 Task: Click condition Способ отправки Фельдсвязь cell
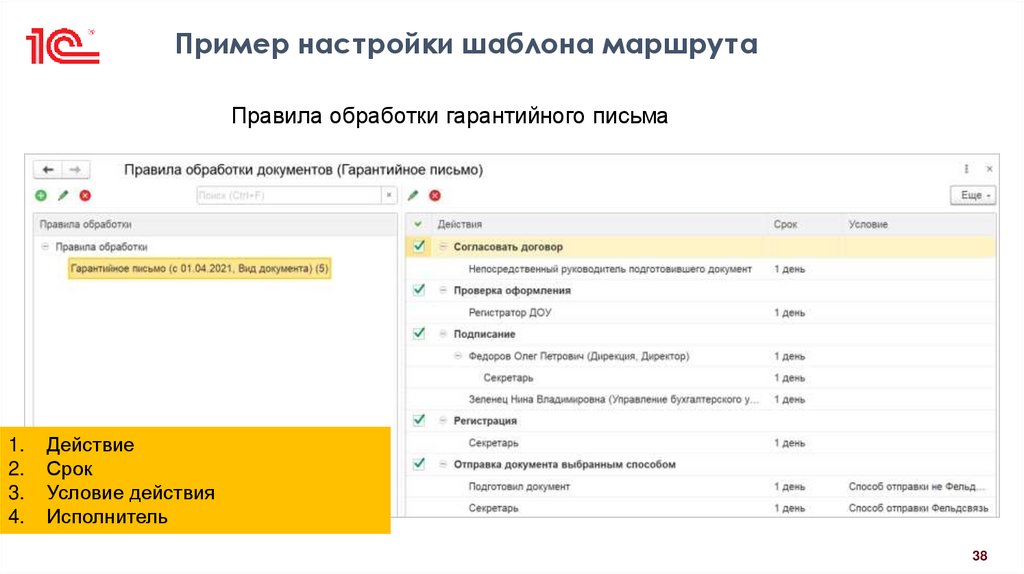[918, 508]
